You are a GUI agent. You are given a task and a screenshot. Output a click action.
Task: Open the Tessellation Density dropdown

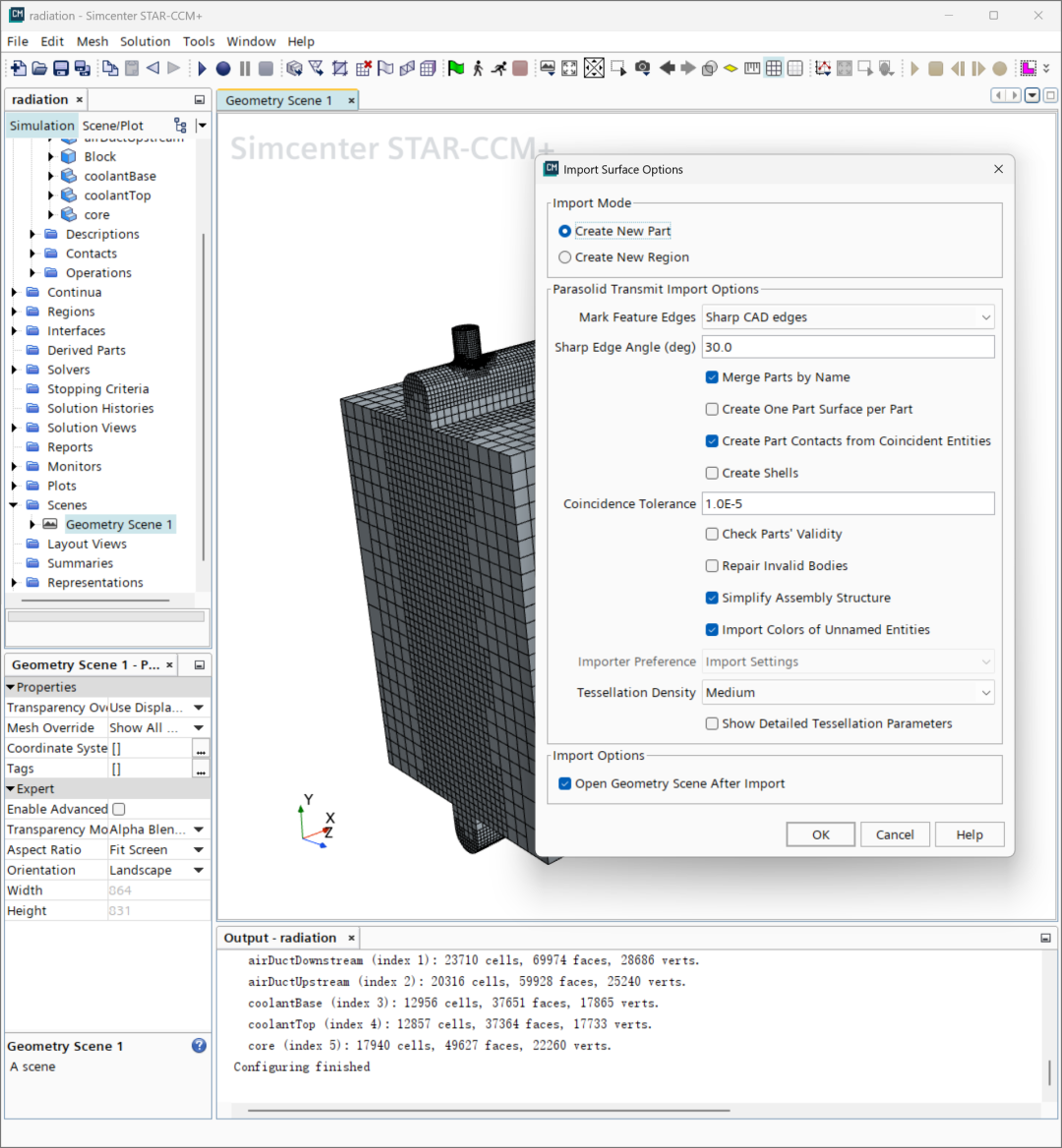pyautogui.click(x=849, y=693)
